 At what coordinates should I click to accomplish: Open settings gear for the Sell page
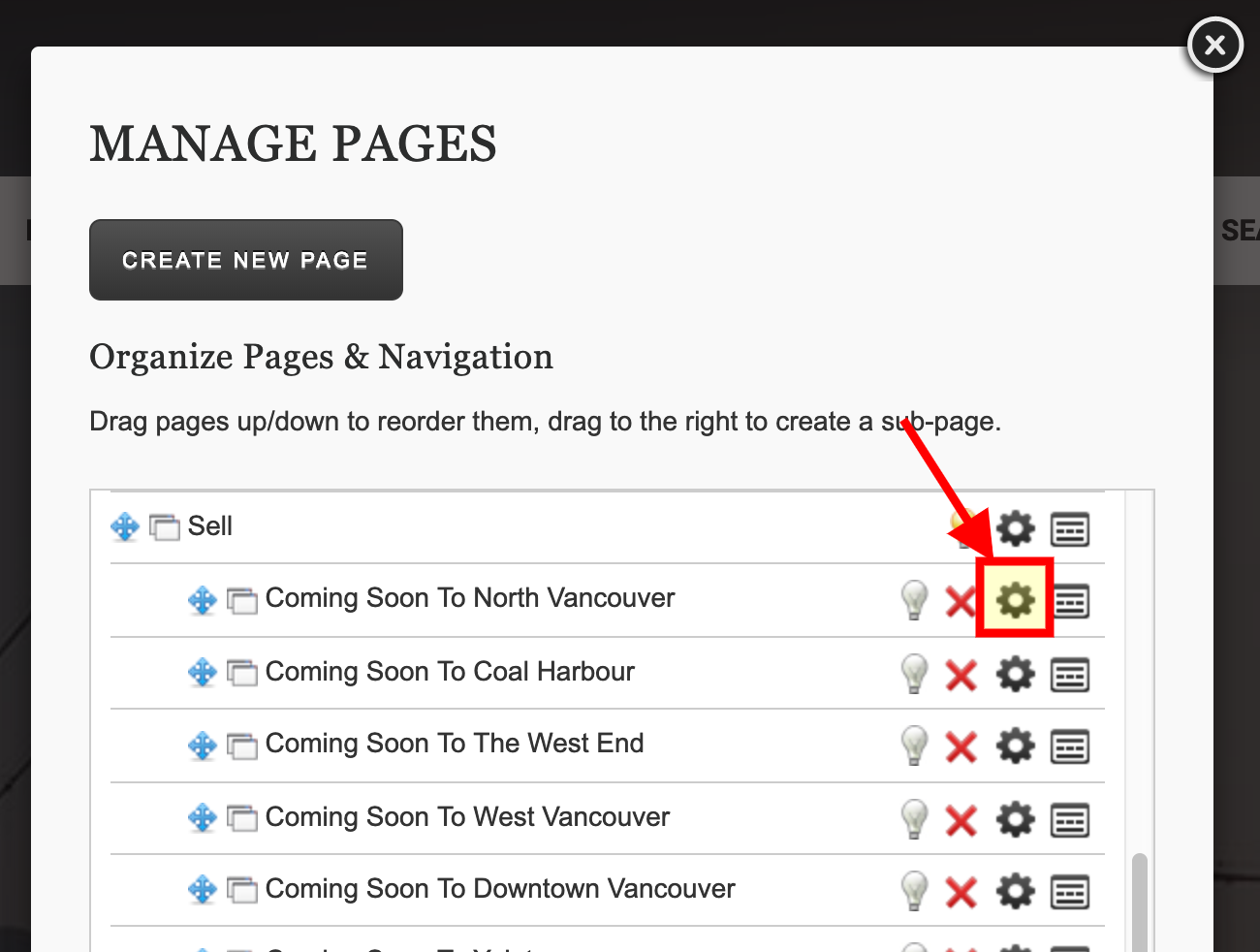tap(1016, 529)
